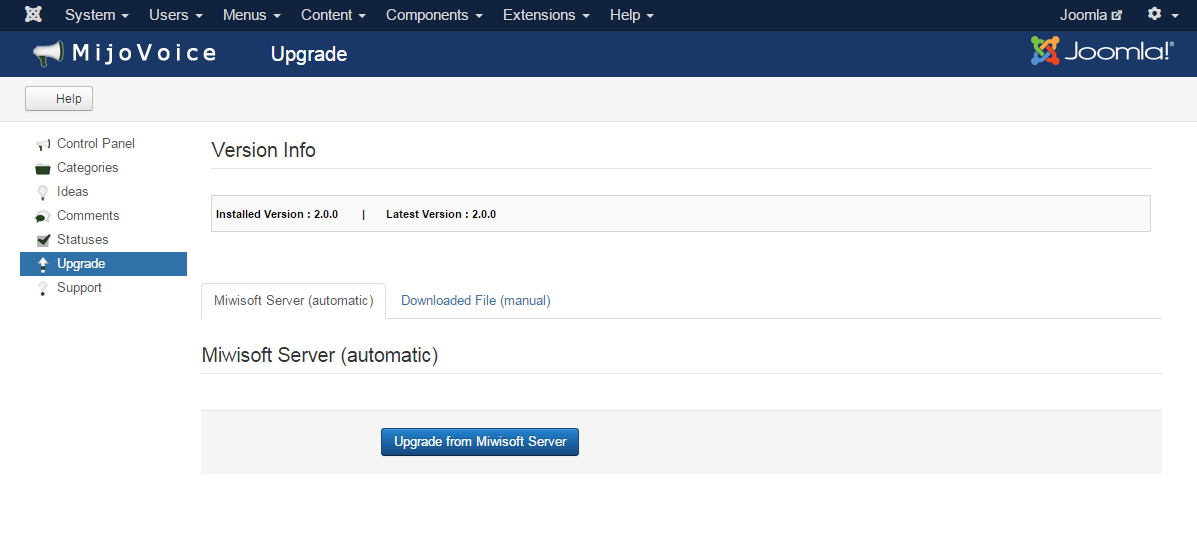
Task: Click the Categories folder icon in sidebar
Action: (x=43, y=168)
